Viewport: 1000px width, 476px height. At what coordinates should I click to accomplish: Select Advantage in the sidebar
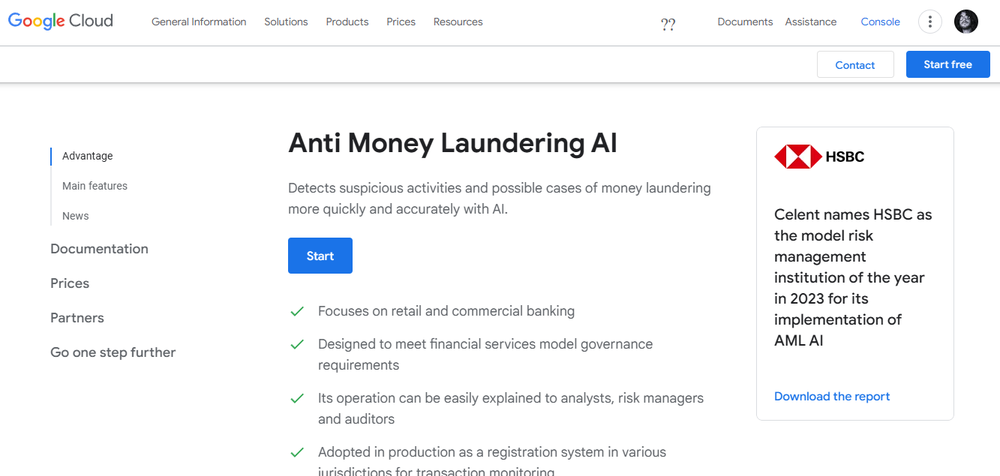pos(87,156)
